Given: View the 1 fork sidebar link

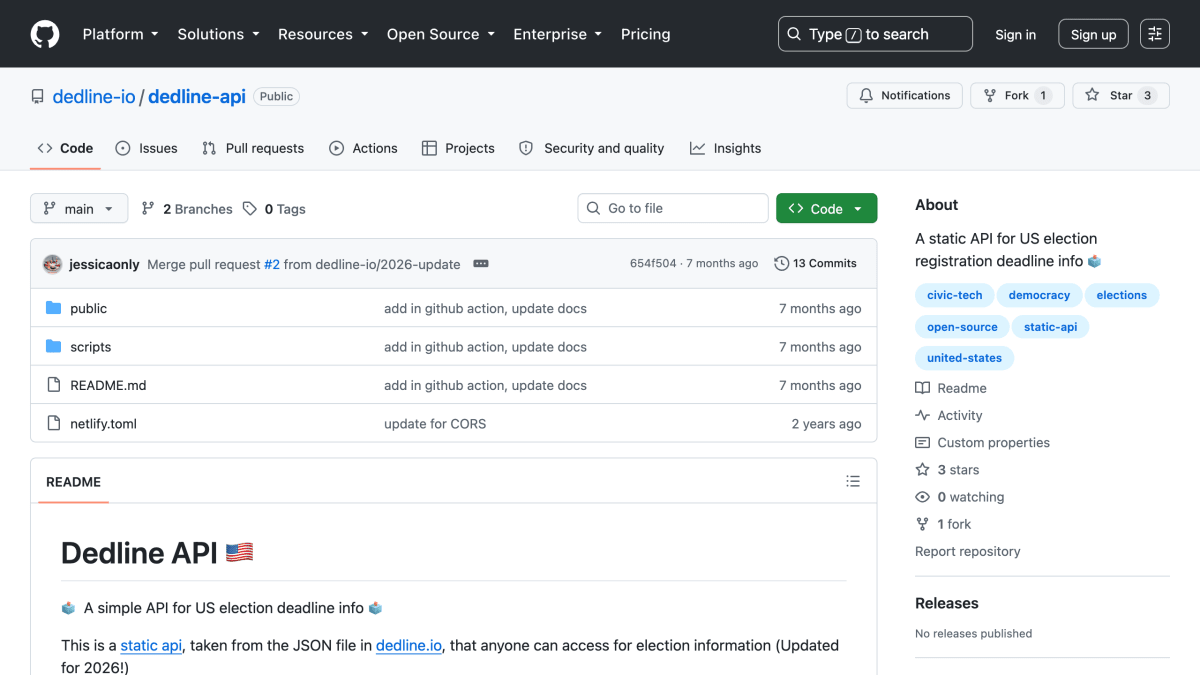Looking at the screenshot, I should click(x=943, y=524).
